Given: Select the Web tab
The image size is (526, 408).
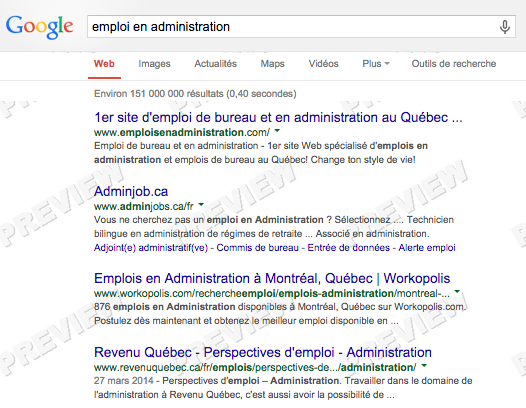Looking at the screenshot, I should (104, 64).
